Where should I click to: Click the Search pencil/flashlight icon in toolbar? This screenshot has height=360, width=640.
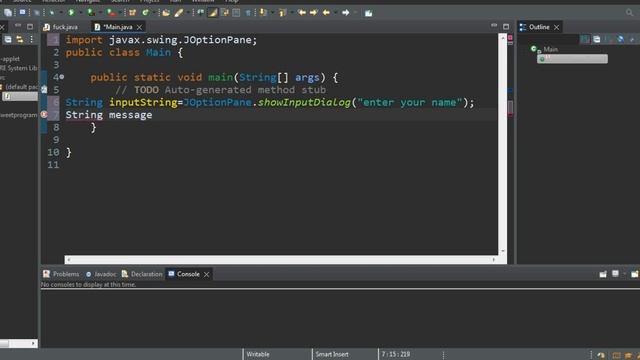tap(179, 13)
